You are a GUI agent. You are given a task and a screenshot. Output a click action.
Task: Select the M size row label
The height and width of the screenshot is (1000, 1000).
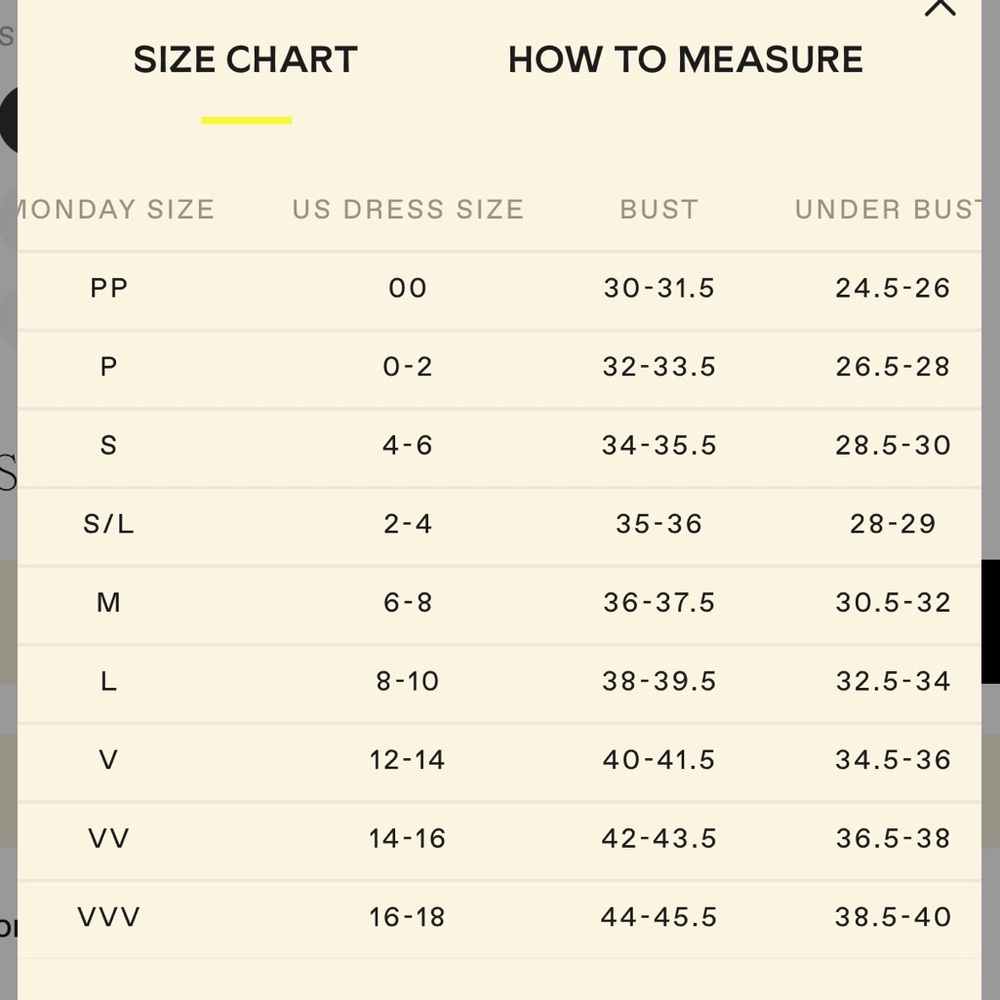pyautogui.click(x=109, y=603)
